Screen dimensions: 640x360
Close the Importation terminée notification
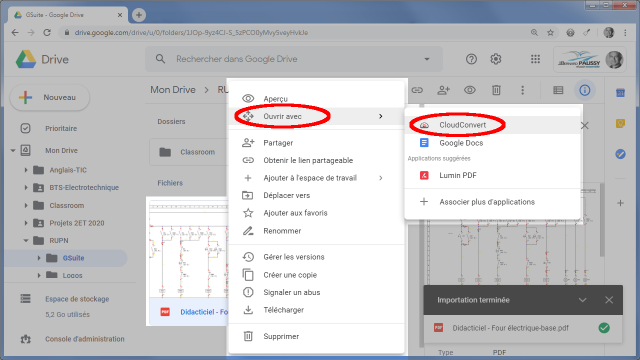[x=609, y=300]
